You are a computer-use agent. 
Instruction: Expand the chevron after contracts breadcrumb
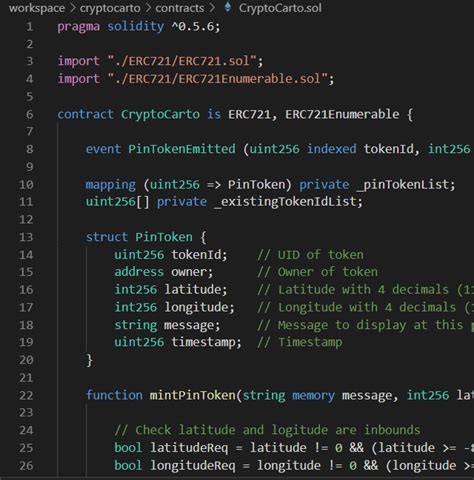tap(212, 8)
